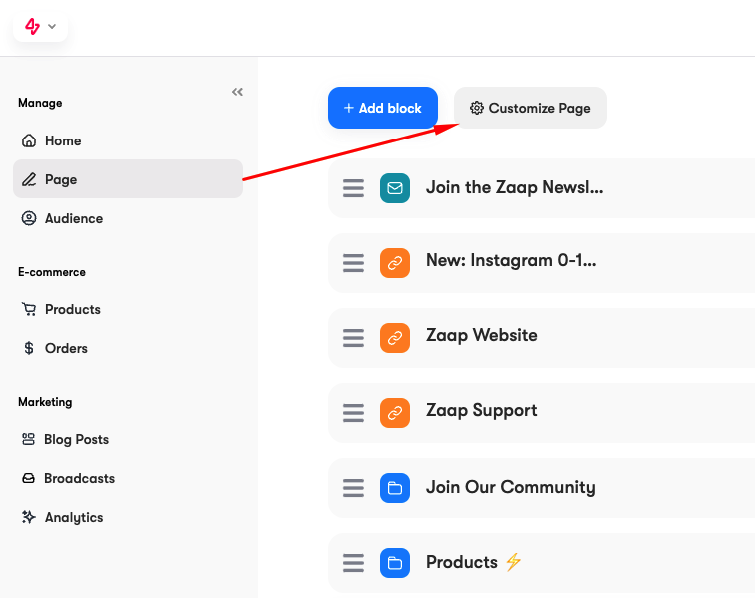Image resolution: width=755 pixels, height=598 pixels.
Task: Click the orange link icon for Instagram block
Action: pos(395,263)
